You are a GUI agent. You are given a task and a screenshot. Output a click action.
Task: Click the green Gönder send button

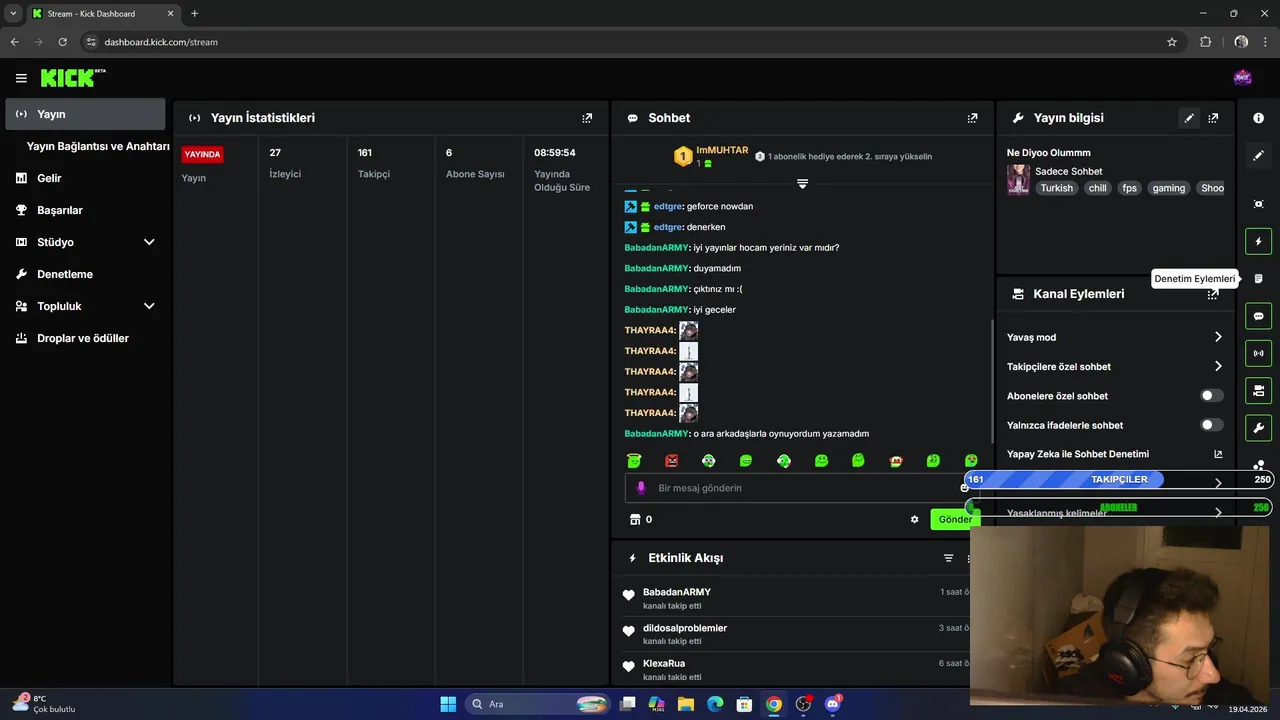click(954, 519)
